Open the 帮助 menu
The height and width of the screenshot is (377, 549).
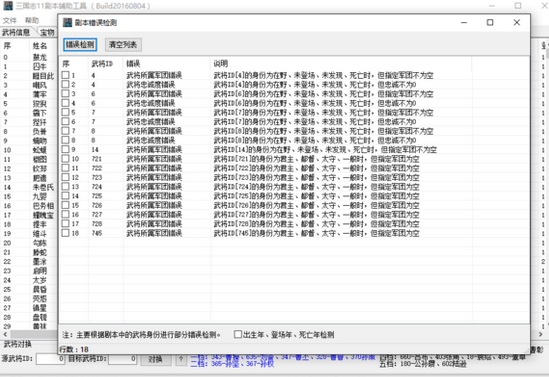pos(32,20)
